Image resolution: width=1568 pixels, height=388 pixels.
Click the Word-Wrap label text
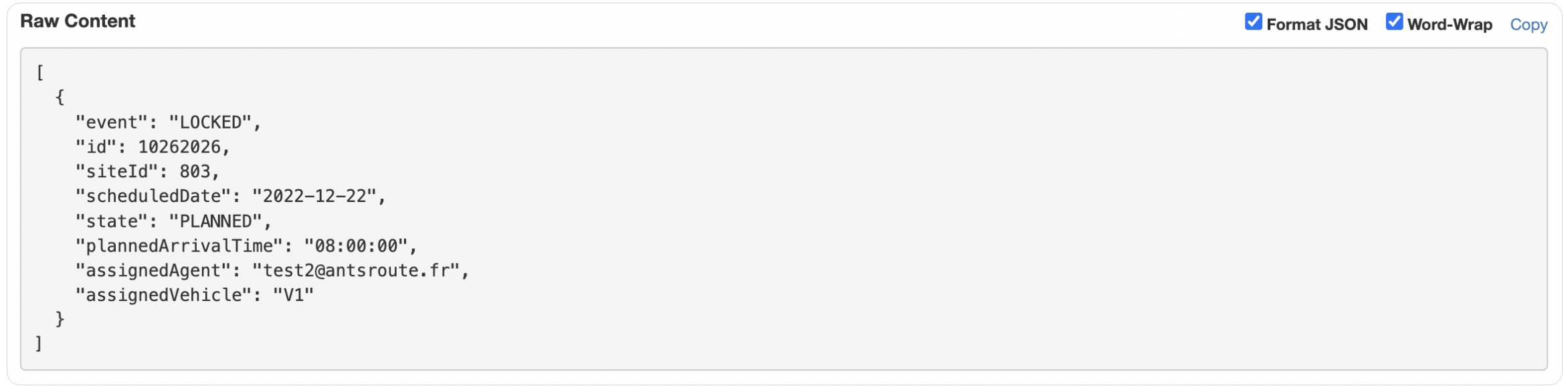click(1450, 24)
